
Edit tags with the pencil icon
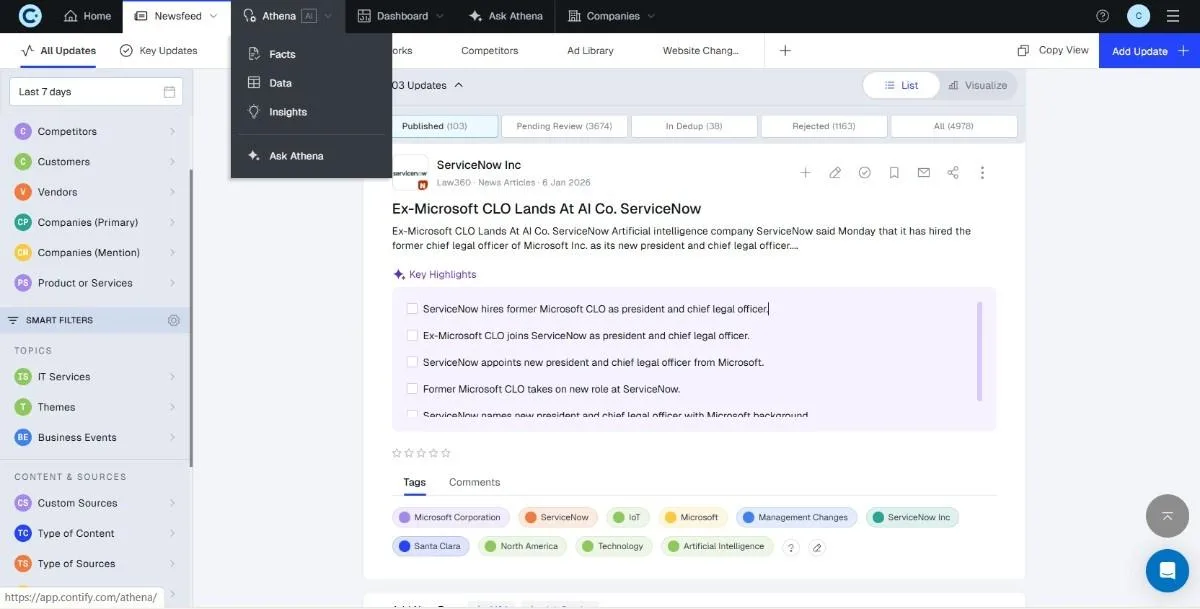point(817,547)
